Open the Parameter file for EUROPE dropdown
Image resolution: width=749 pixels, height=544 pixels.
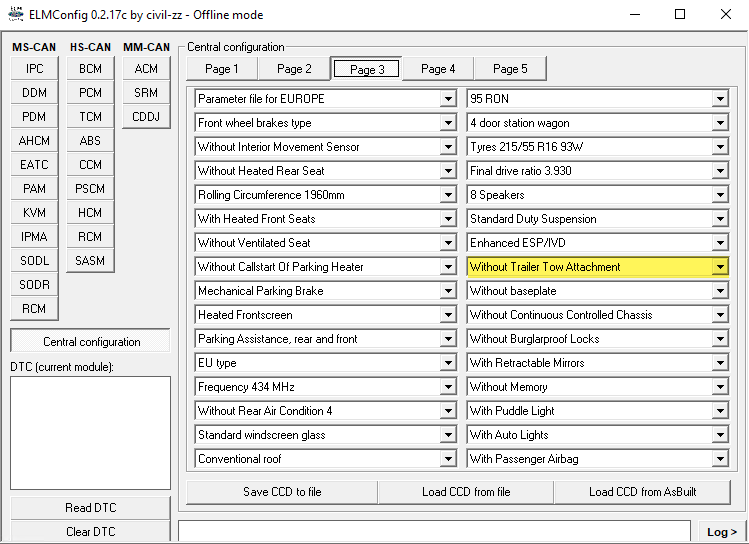tap(447, 99)
